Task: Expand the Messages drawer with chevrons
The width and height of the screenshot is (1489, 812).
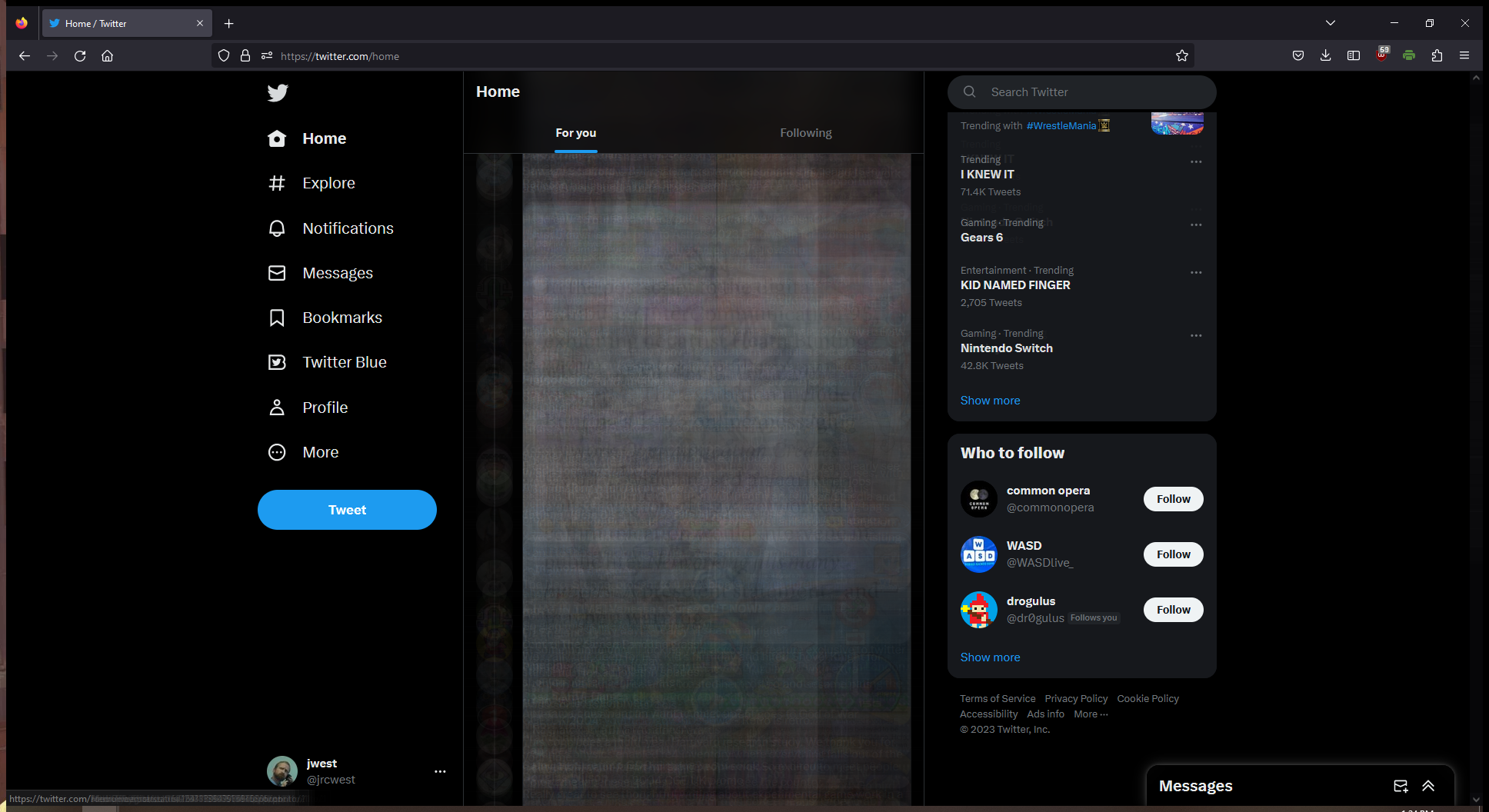Action: click(x=1428, y=786)
